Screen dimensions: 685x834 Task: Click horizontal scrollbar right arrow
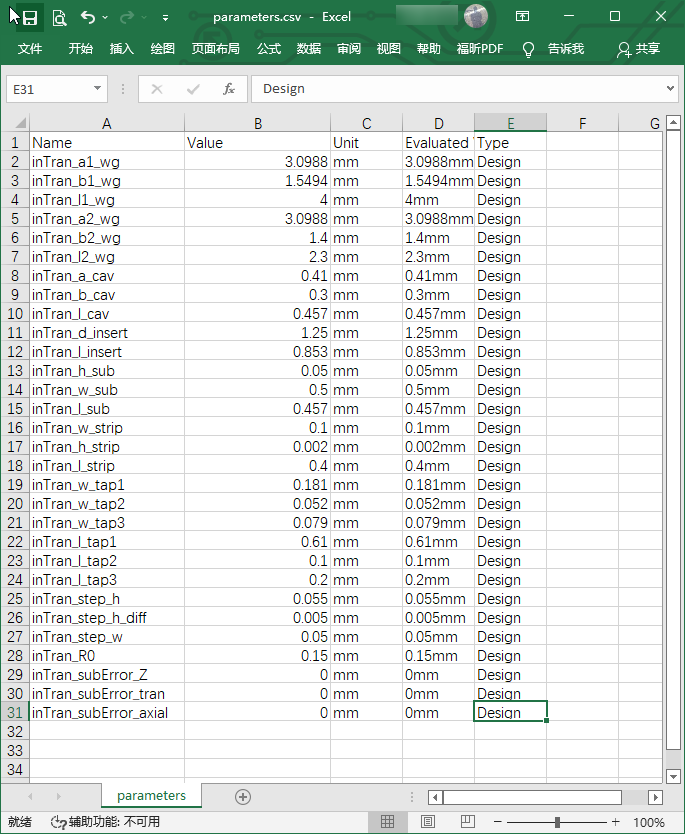(x=655, y=797)
